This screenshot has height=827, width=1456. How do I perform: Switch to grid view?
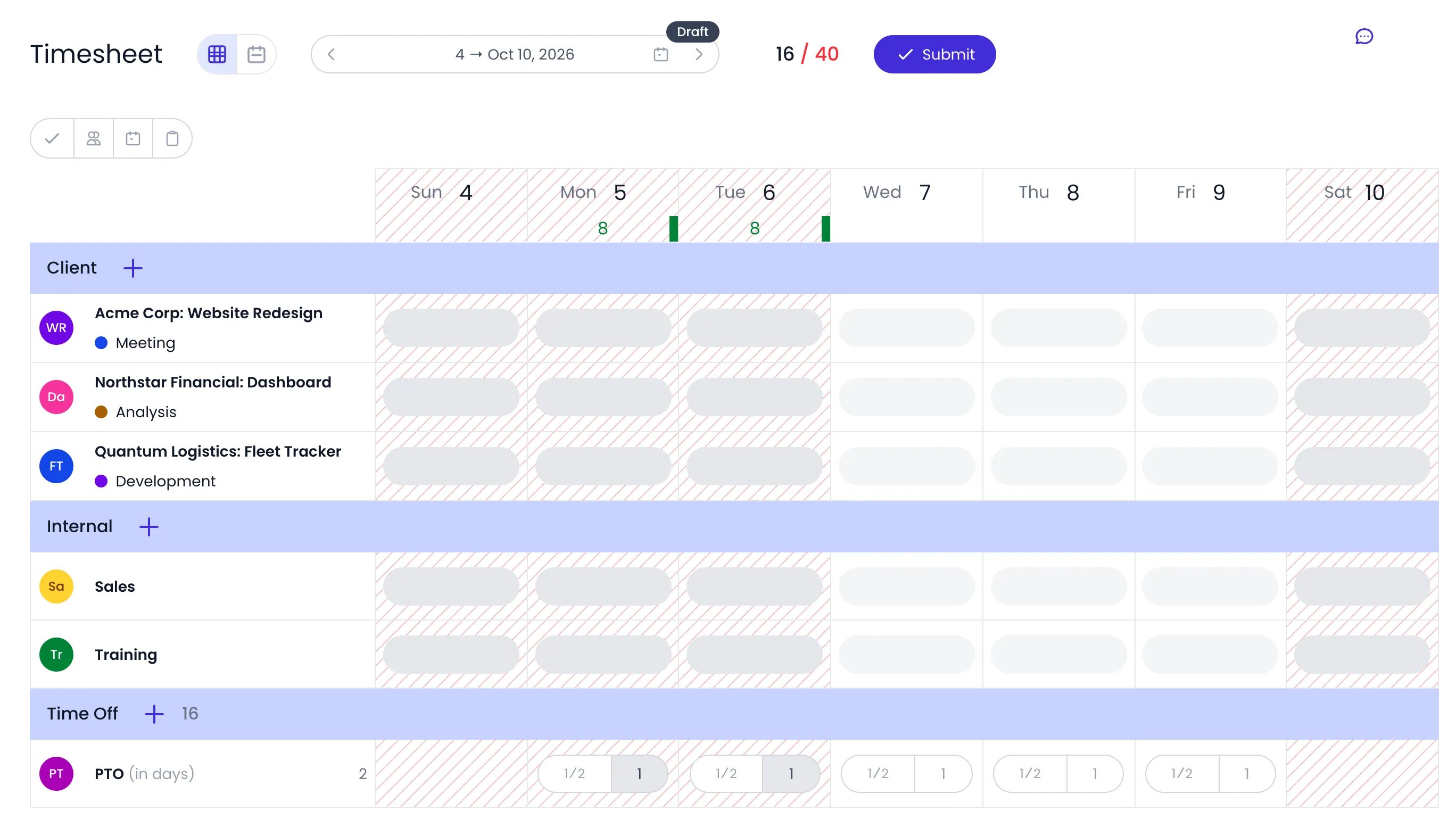[217, 54]
